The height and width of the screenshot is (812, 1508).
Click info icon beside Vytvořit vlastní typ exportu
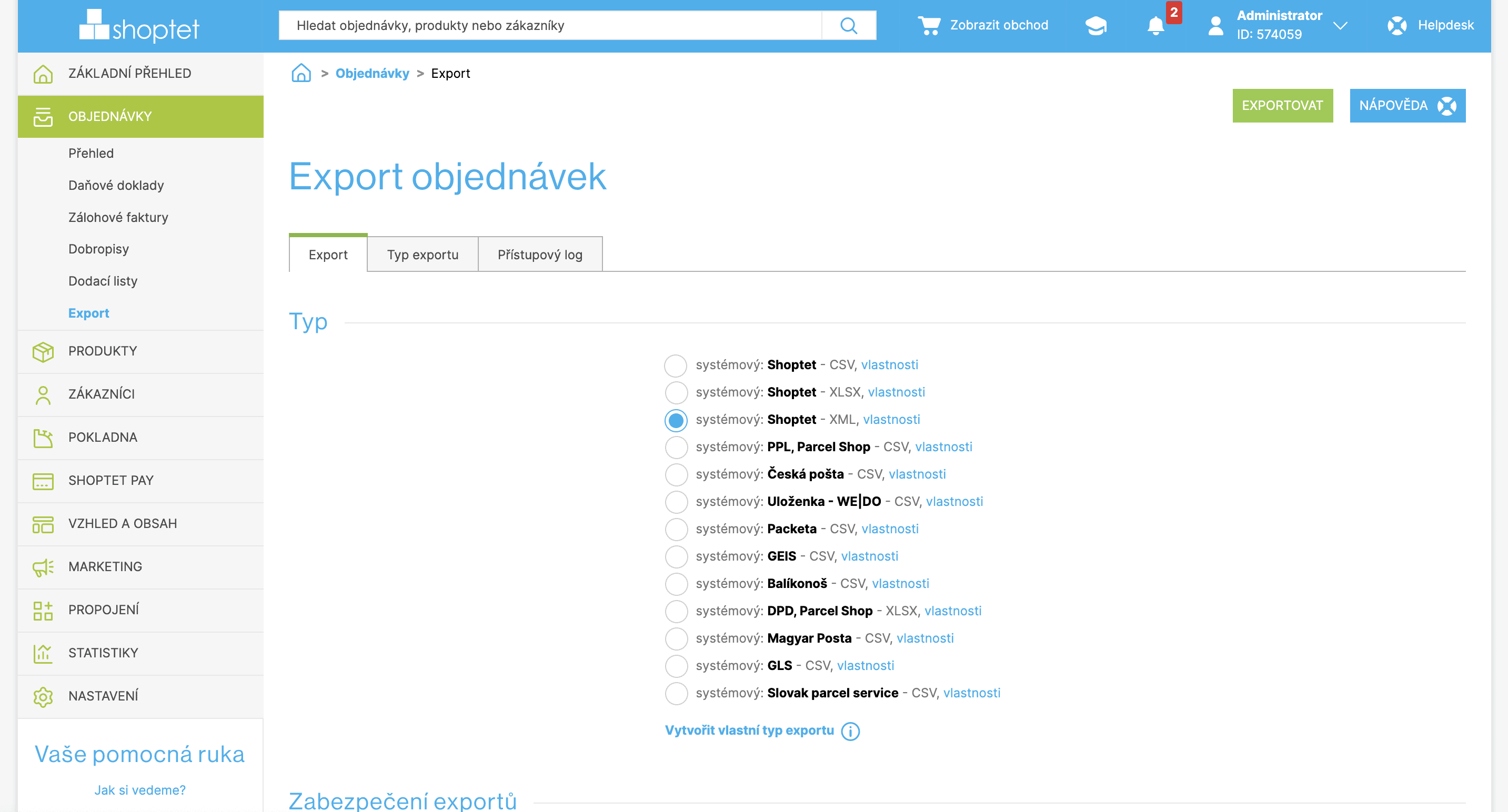[850, 731]
